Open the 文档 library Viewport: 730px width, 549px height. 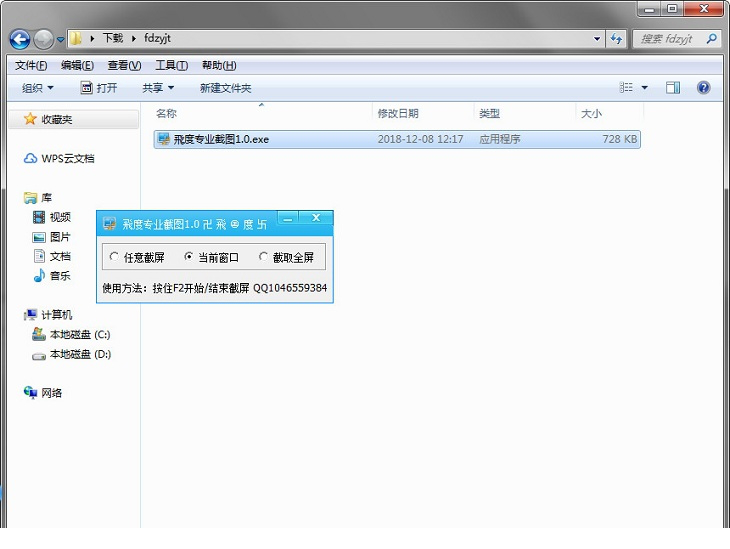click(60, 257)
